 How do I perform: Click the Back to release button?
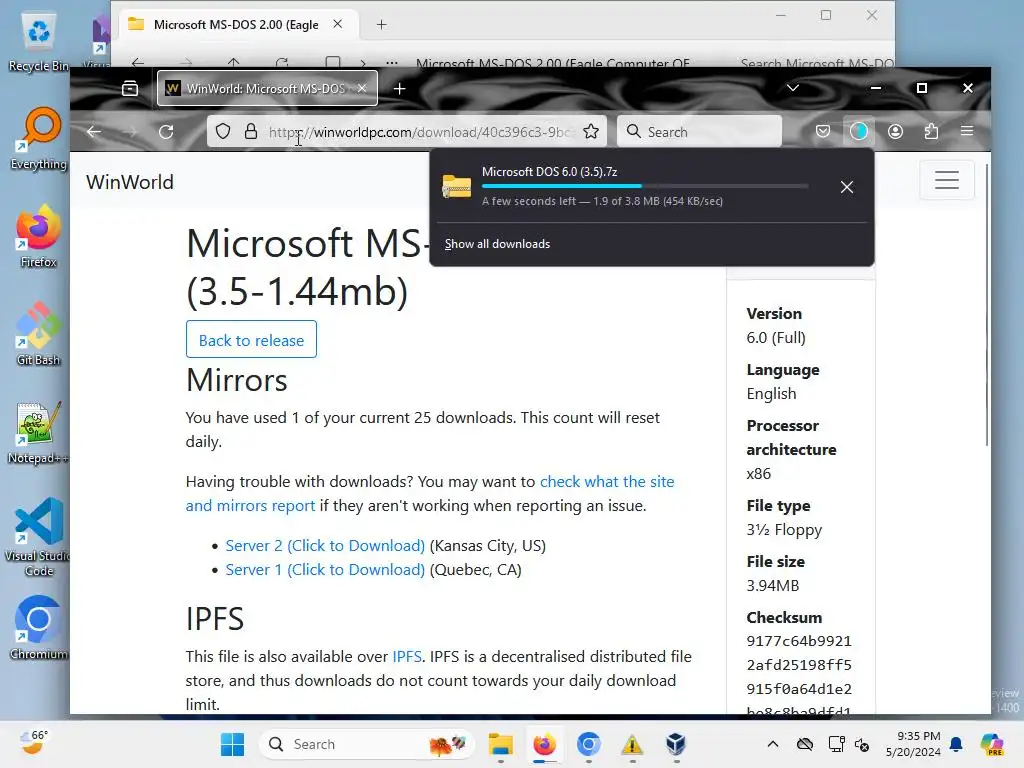(x=251, y=340)
